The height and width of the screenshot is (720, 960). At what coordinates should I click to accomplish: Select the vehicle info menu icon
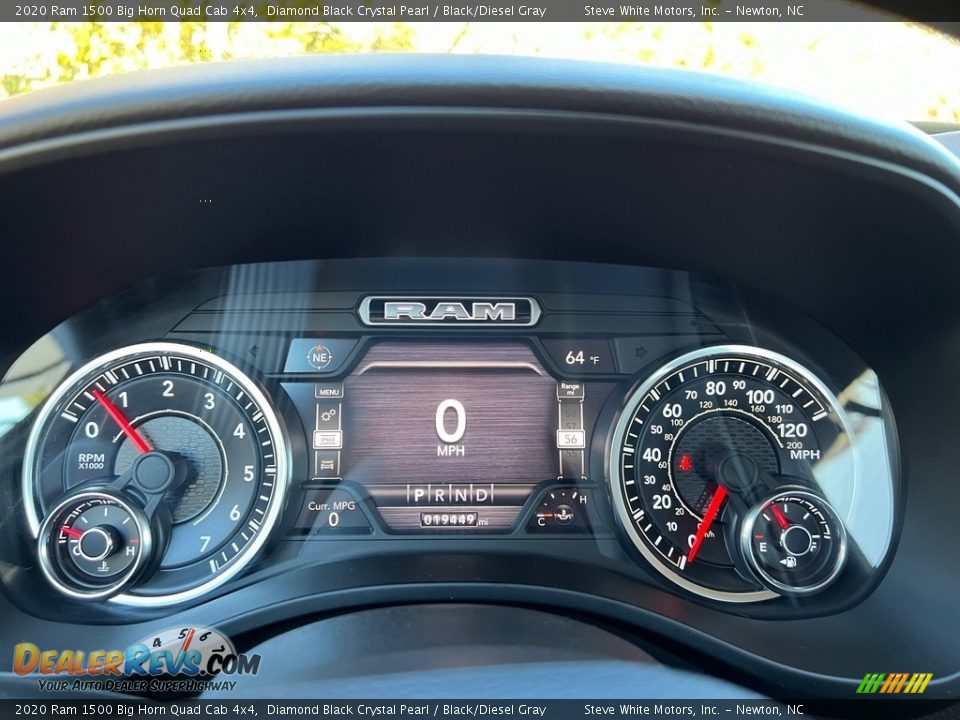328,463
